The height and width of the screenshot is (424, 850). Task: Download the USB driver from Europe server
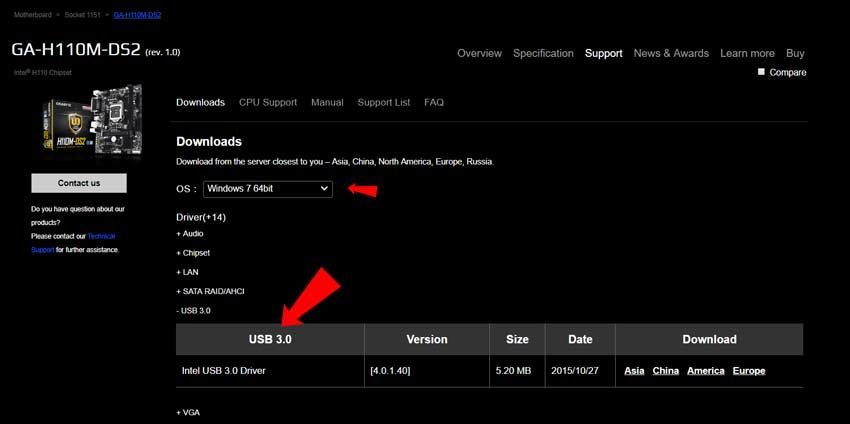tap(749, 371)
